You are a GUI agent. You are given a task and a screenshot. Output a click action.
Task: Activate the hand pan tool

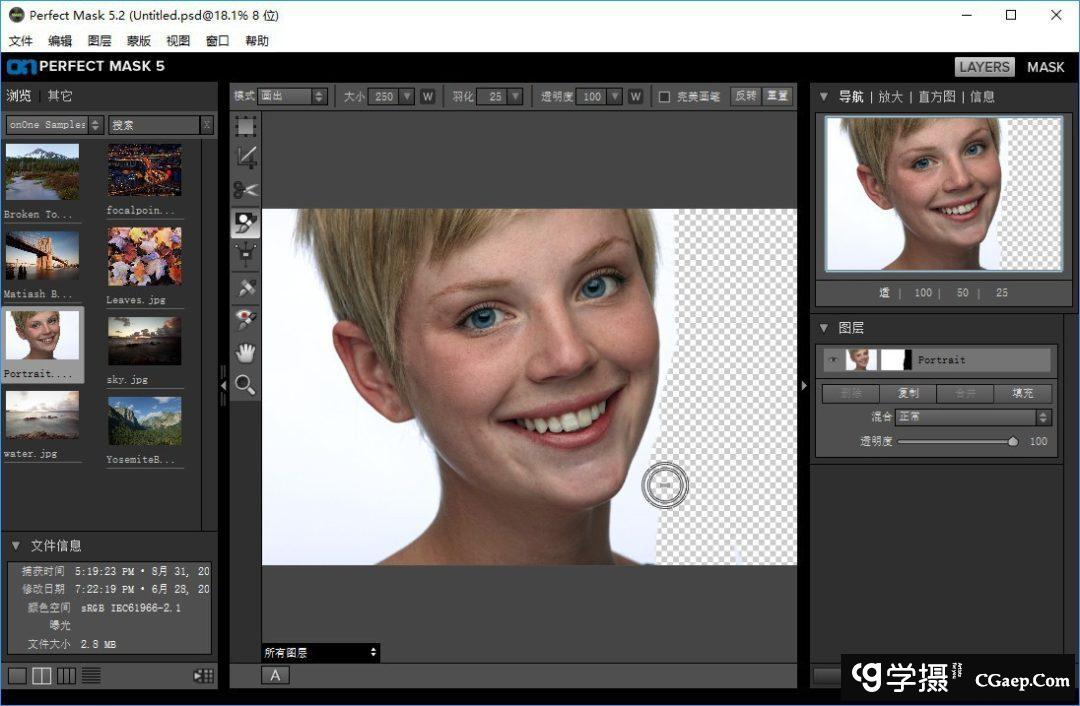246,352
